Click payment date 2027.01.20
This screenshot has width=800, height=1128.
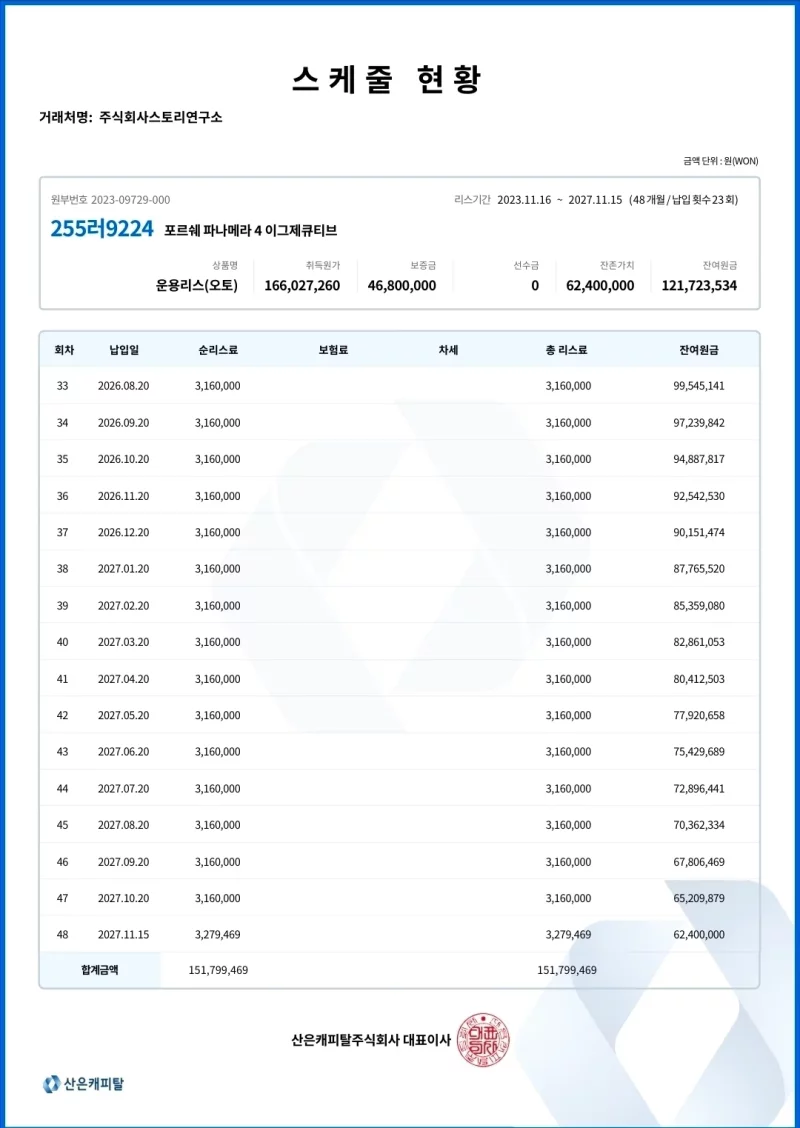124,569
